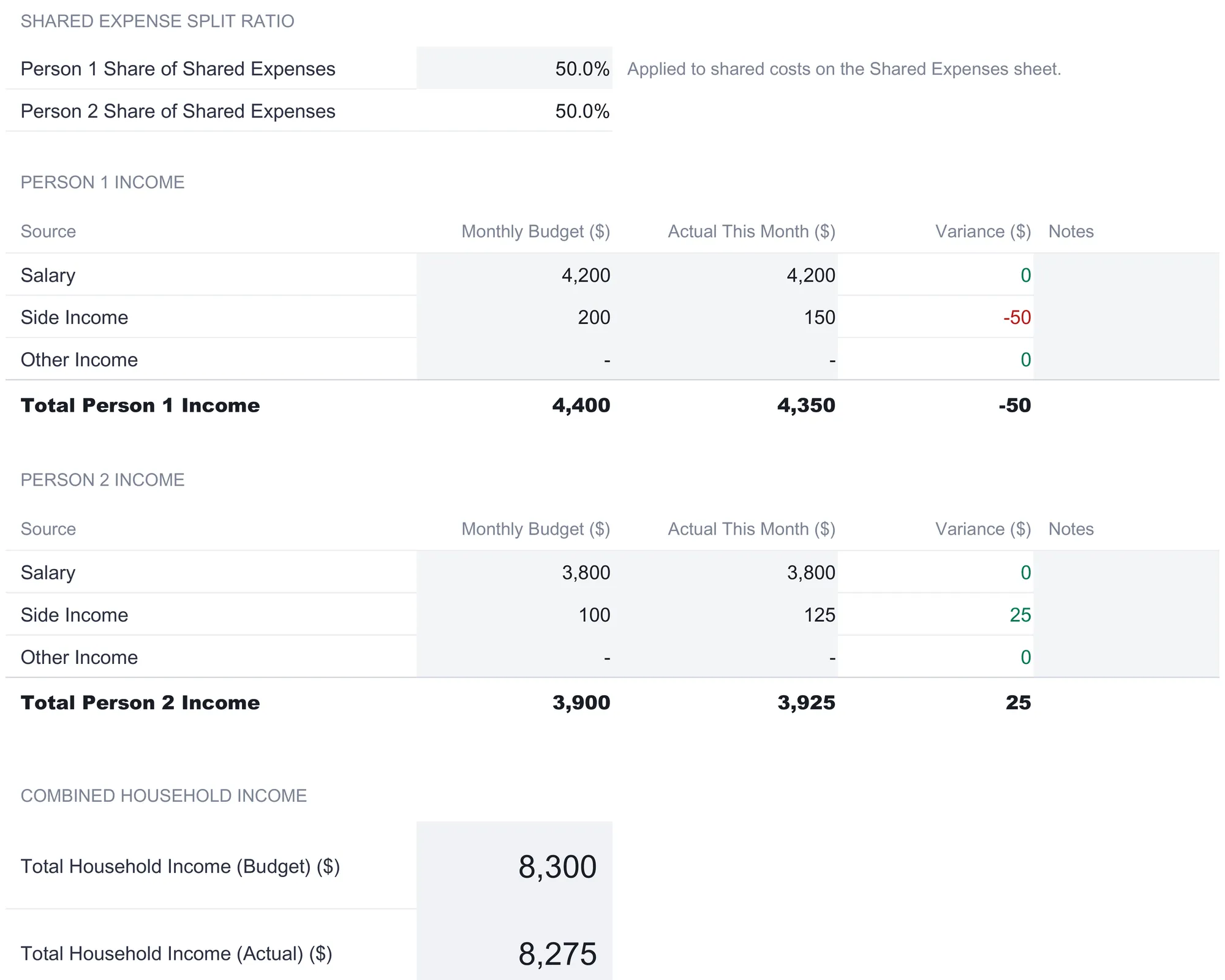Select Person 1 Salary actual this month cell
Screen dimensions: 1225x980
(725, 275)
